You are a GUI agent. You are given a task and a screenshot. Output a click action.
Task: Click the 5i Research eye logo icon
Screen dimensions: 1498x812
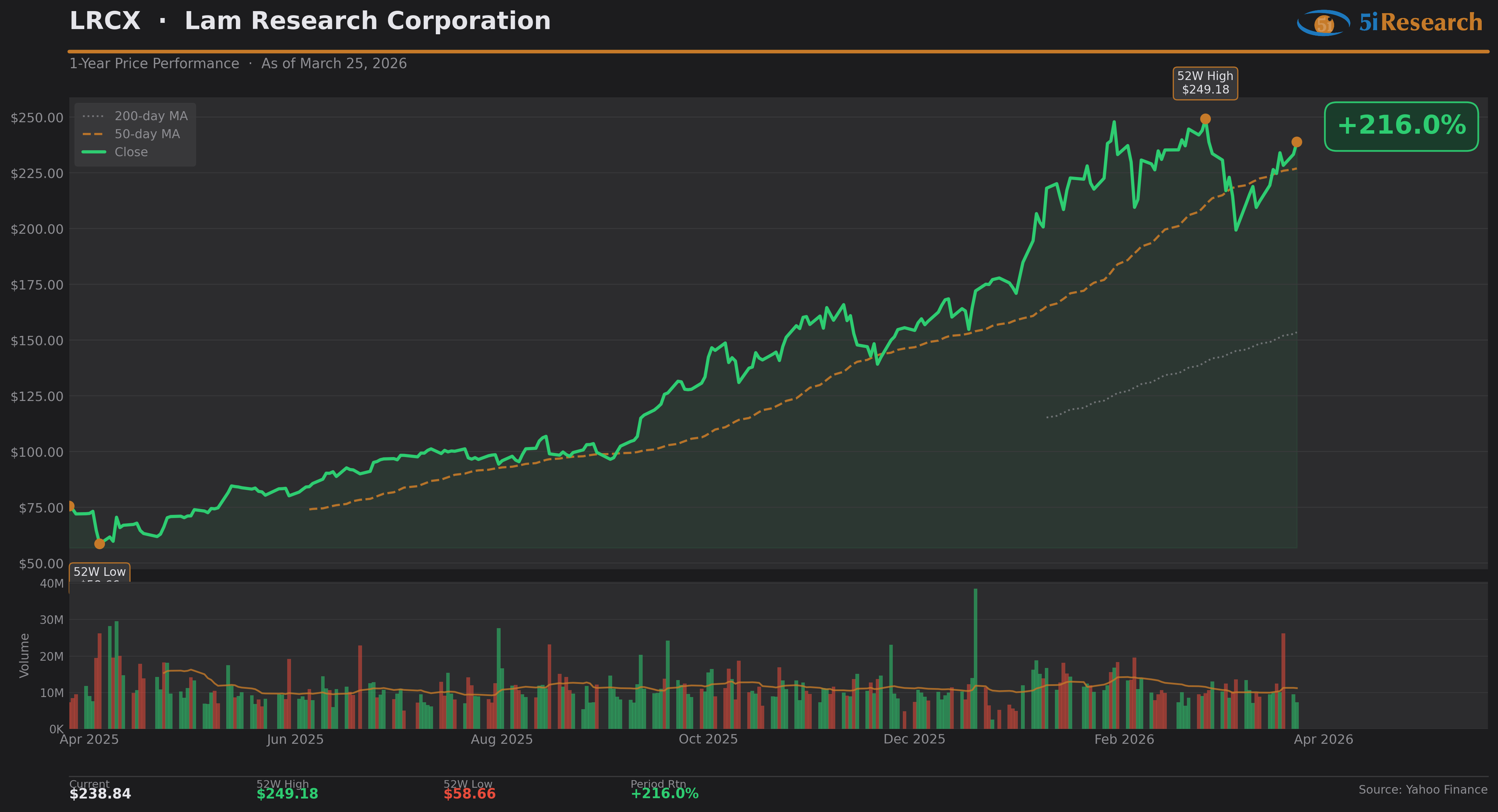pyautogui.click(x=1323, y=23)
